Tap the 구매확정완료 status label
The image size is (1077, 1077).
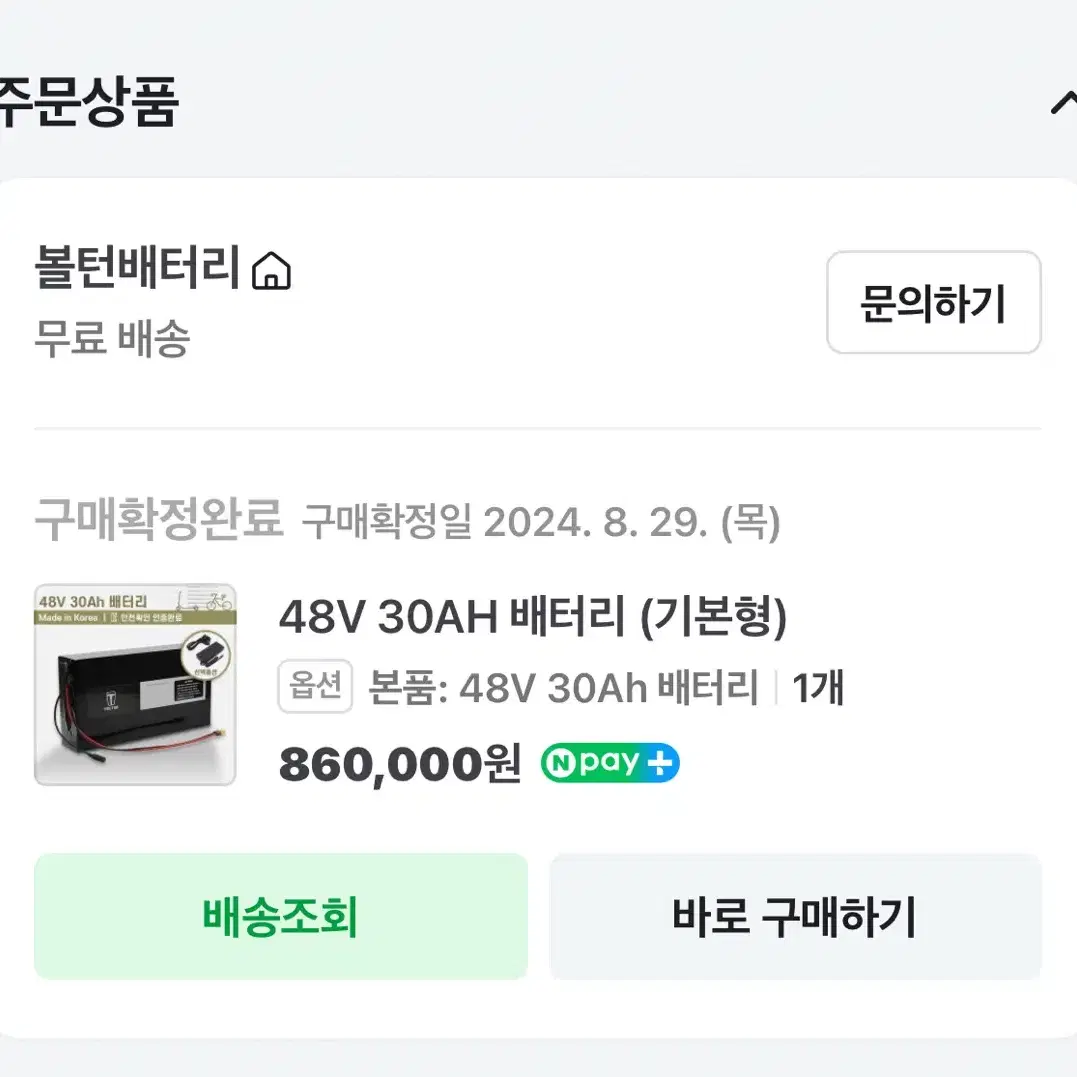point(159,520)
